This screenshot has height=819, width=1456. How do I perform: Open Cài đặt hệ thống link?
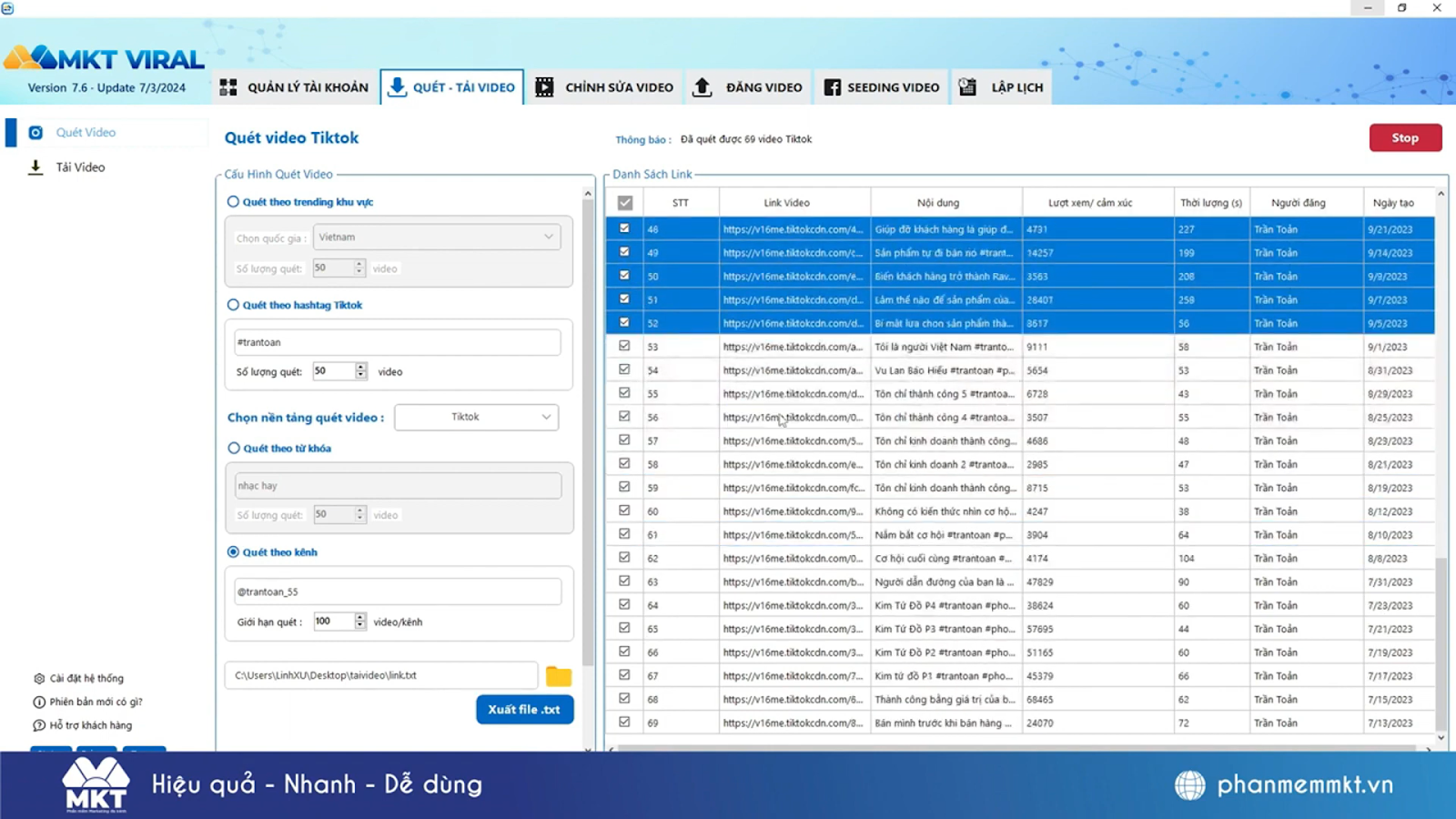tap(86, 679)
